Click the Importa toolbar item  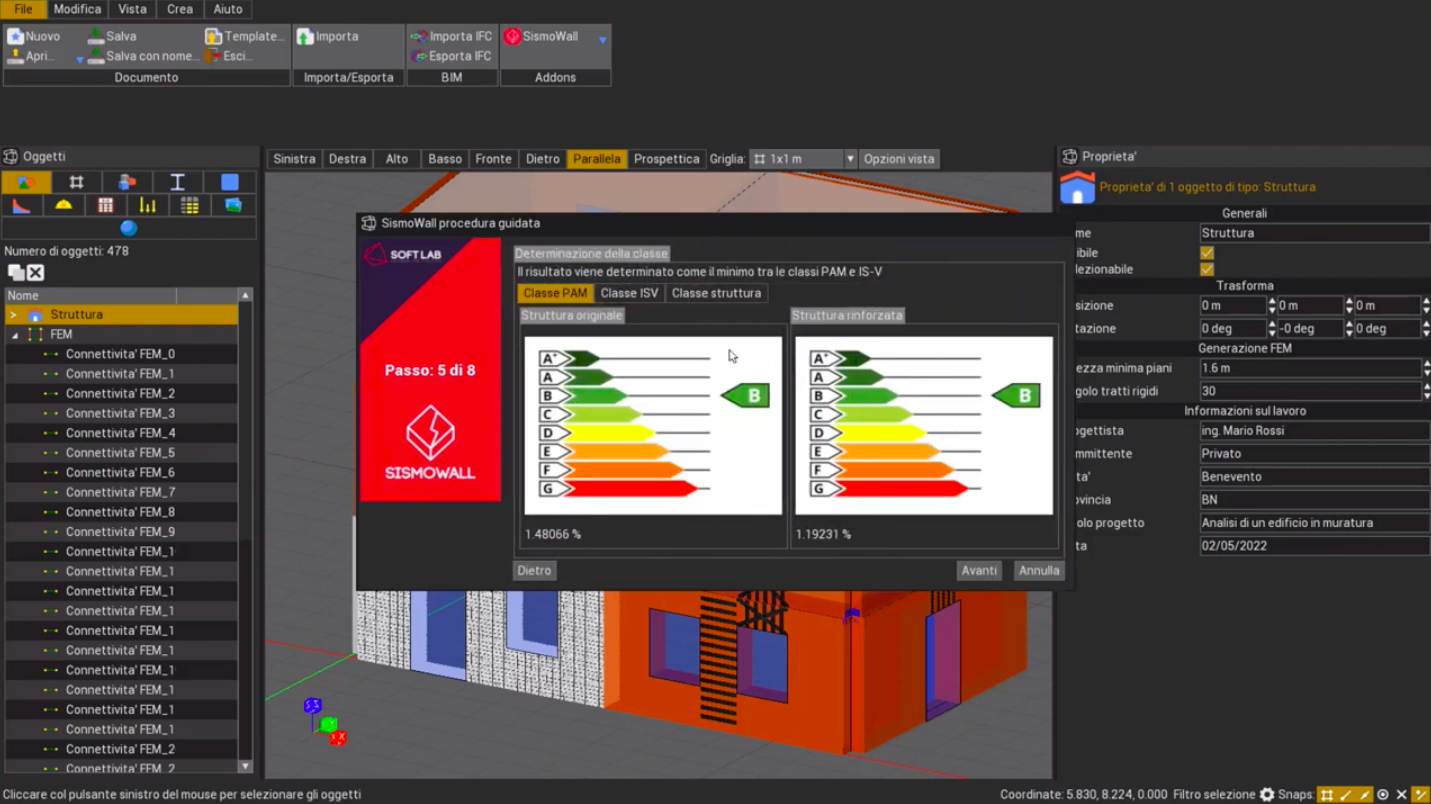[328, 36]
